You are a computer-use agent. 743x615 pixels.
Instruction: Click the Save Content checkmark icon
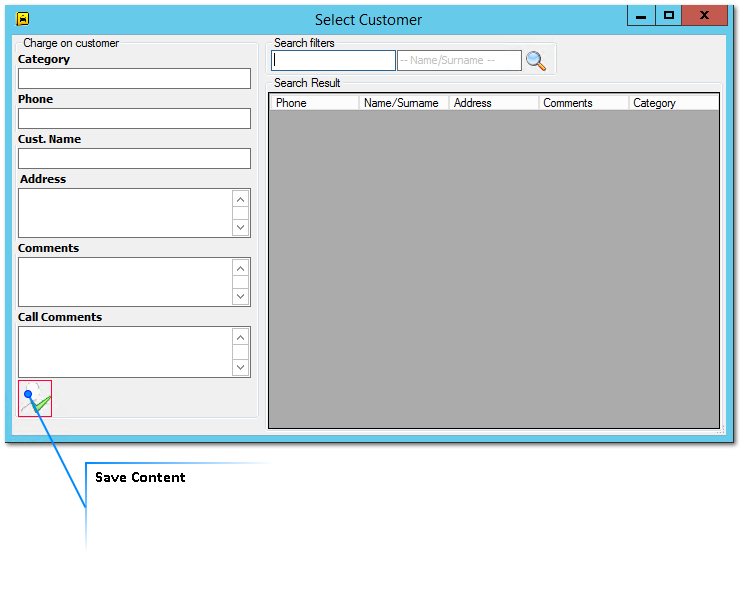point(35,398)
